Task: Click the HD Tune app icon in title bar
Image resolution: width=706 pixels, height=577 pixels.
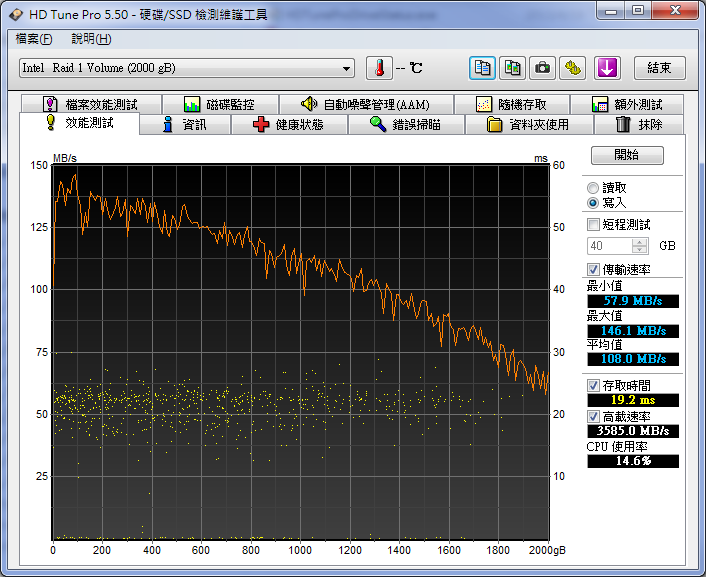Action: (x=16, y=14)
